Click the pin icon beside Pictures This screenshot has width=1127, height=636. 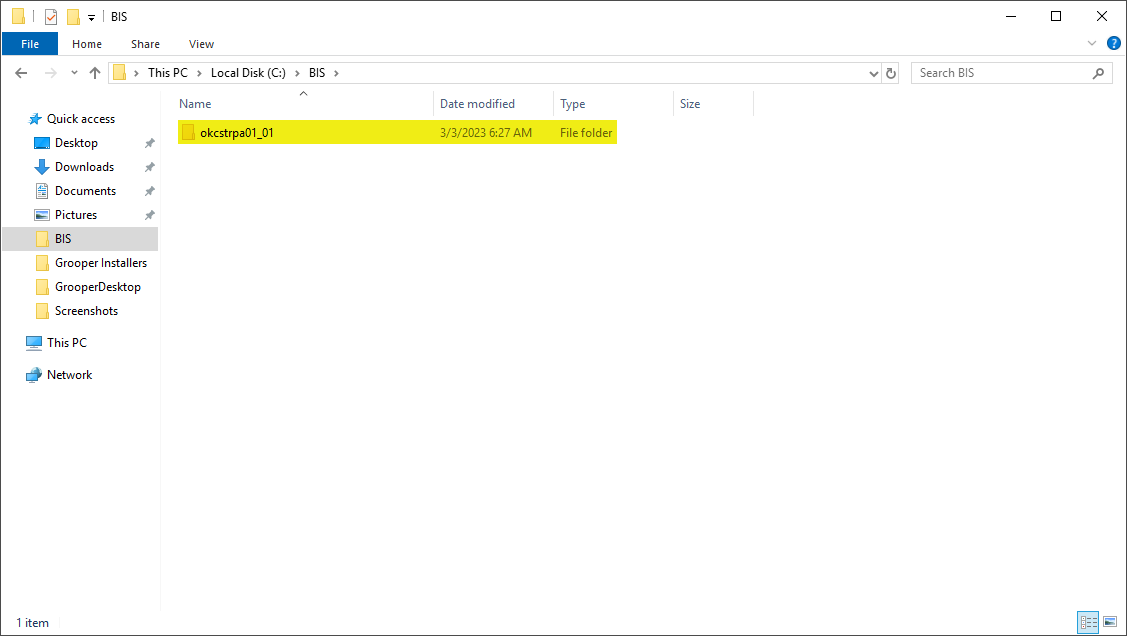tap(150, 215)
